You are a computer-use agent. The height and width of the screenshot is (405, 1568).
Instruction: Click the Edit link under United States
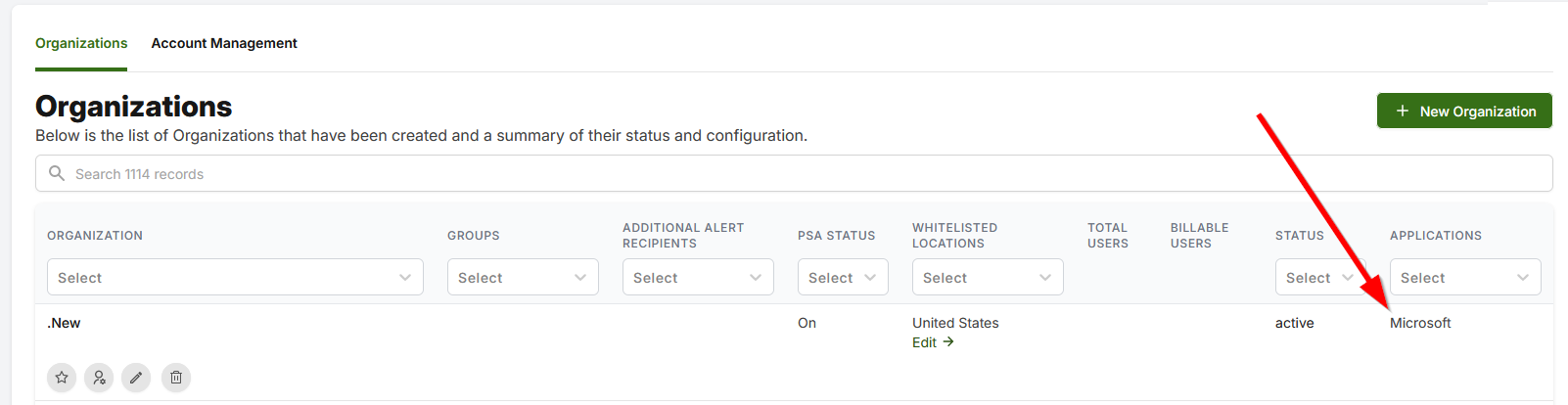pyautogui.click(x=924, y=342)
